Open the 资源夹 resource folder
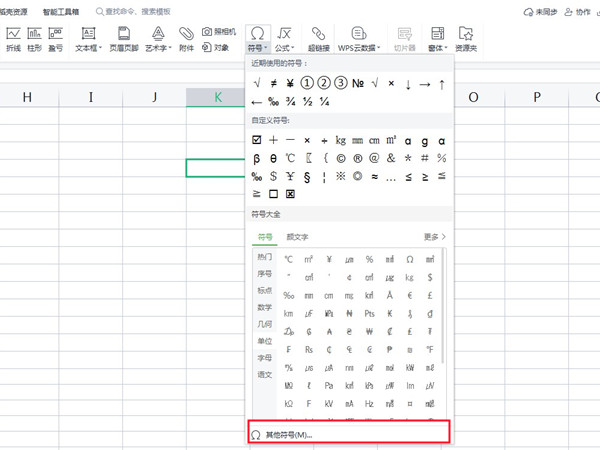Screen dimensions: 600x450 466,39
